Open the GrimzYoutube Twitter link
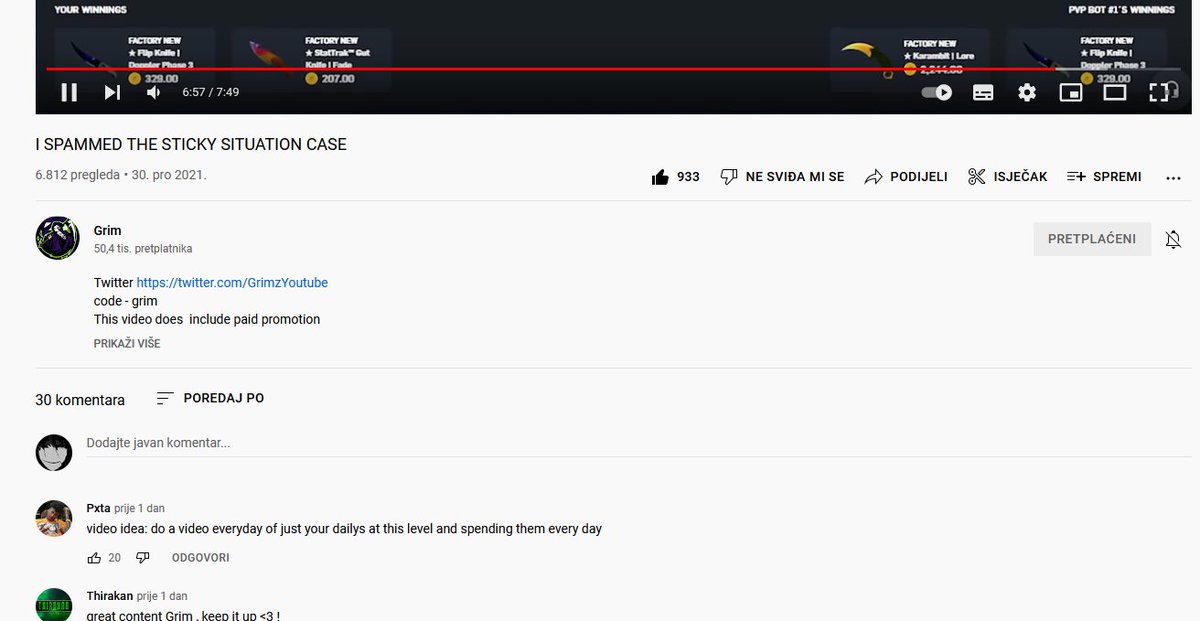The image size is (1200, 621). coord(232,283)
